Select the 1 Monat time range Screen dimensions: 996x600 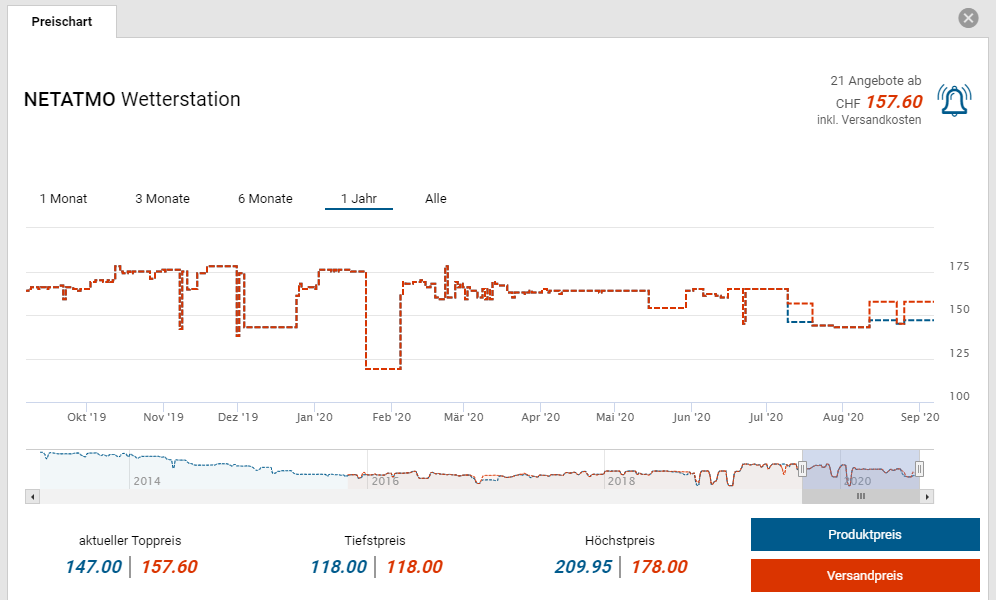(63, 199)
